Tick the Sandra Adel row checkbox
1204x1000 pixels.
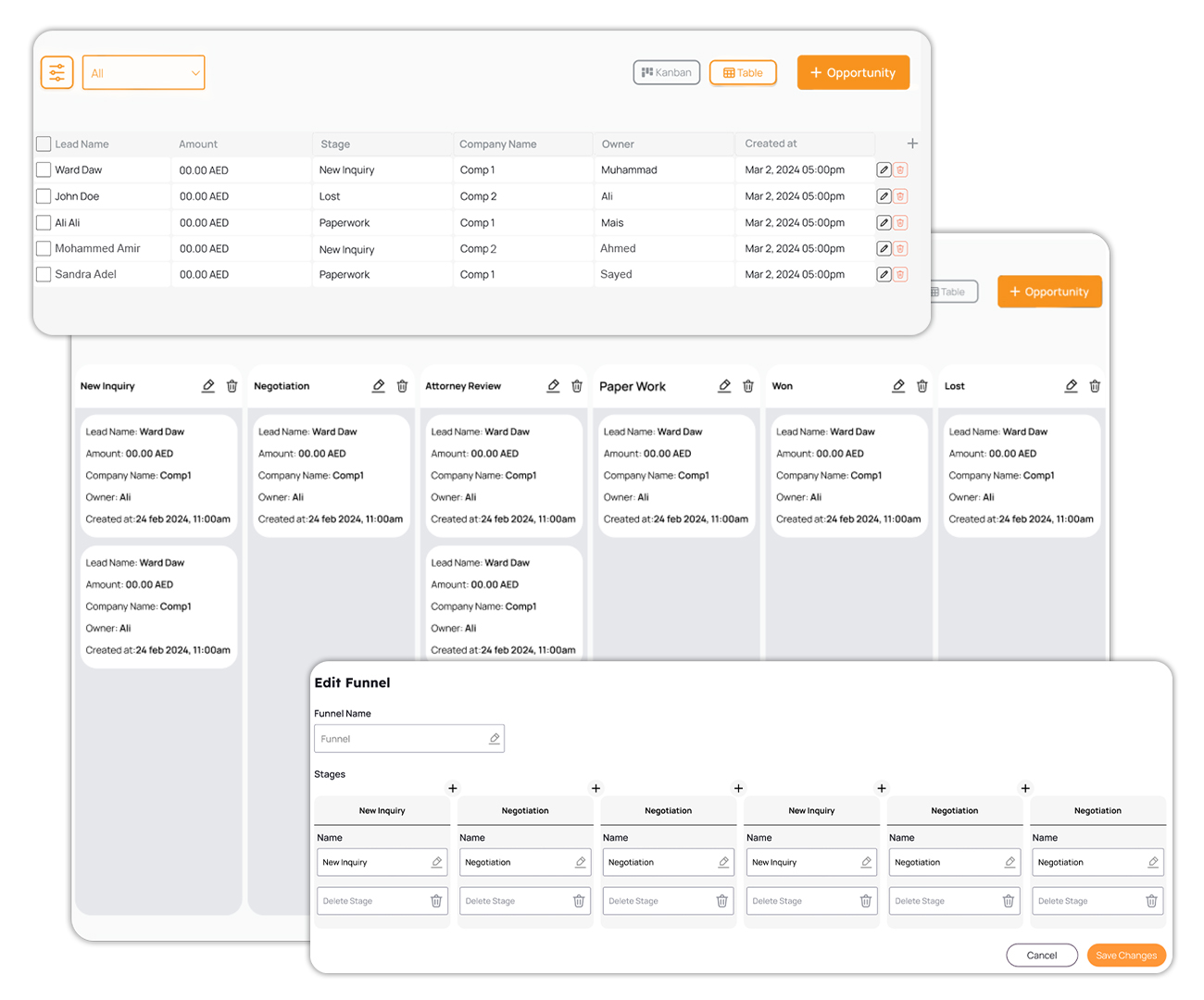point(44,275)
